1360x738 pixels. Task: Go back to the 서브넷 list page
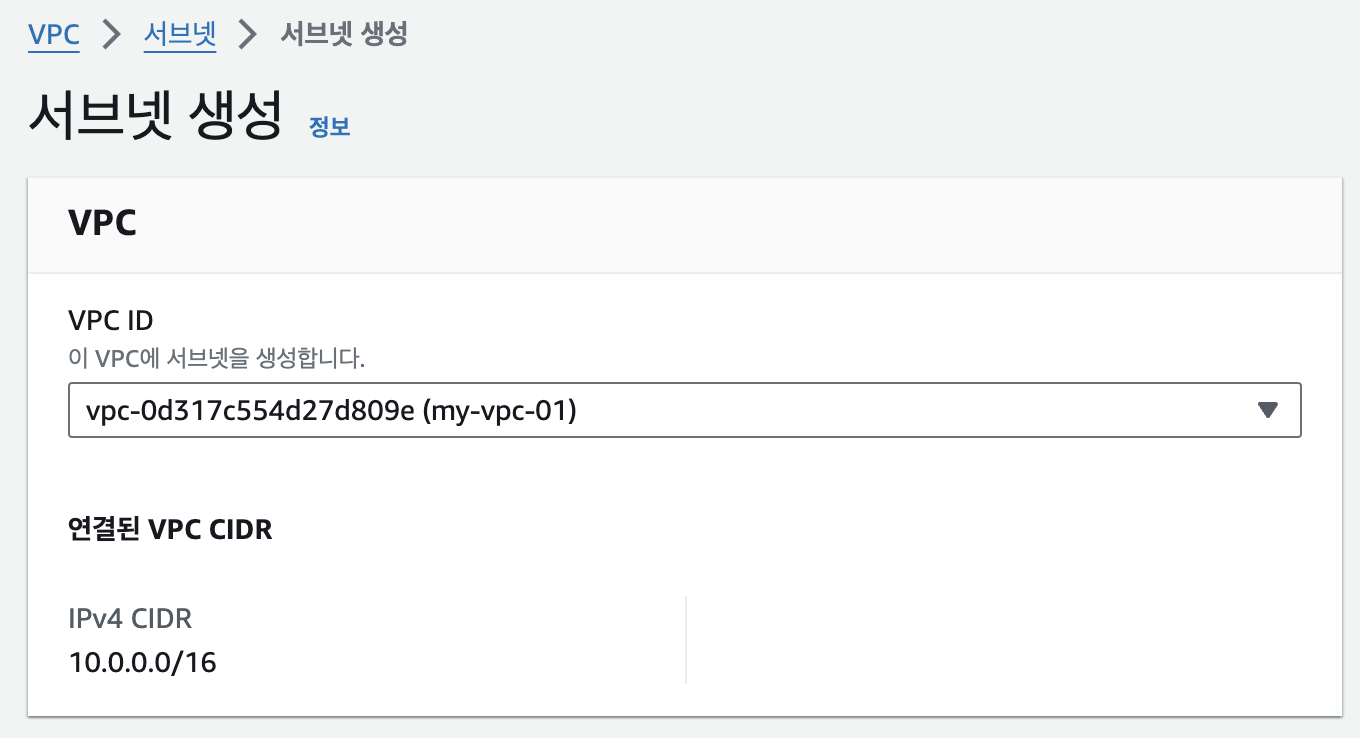pyautogui.click(x=180, y=34)
